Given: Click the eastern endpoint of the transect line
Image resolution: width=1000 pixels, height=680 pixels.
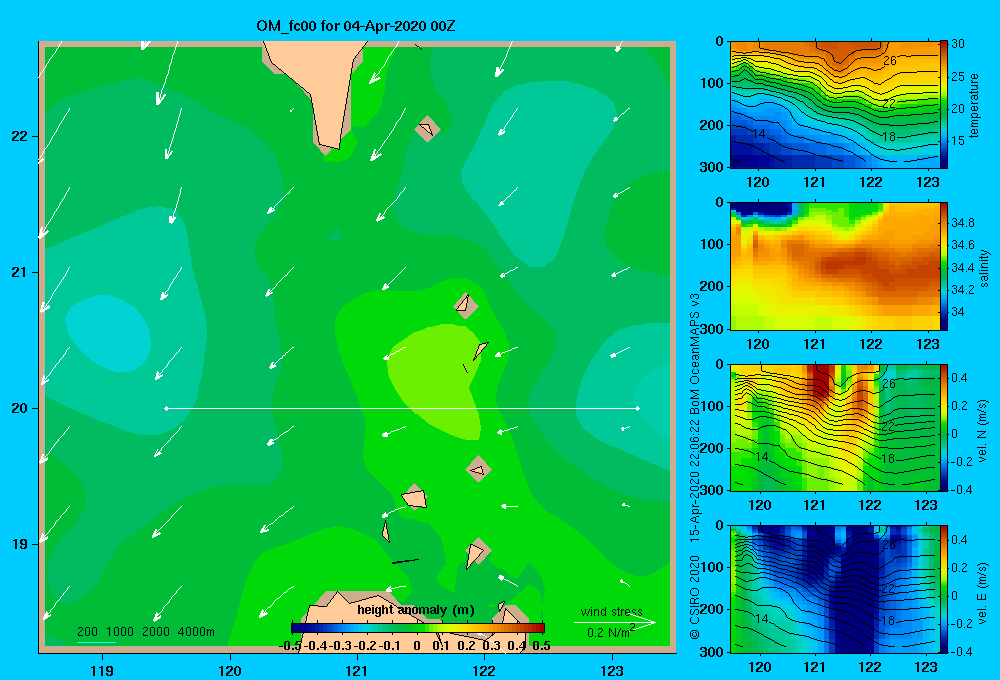Looking at the screenshot, I should pyautogui.click(x=638, y=408).
